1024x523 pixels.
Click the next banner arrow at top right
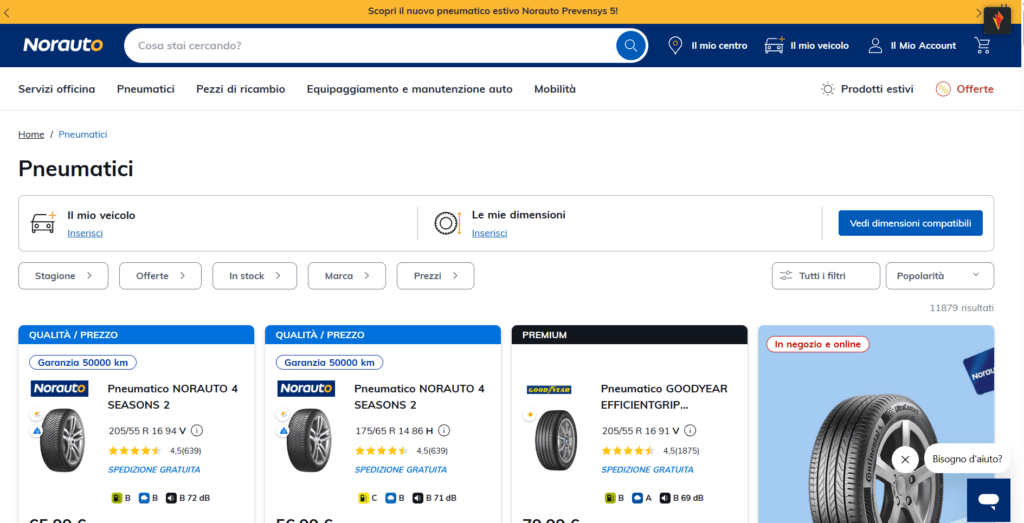[978, 12]
